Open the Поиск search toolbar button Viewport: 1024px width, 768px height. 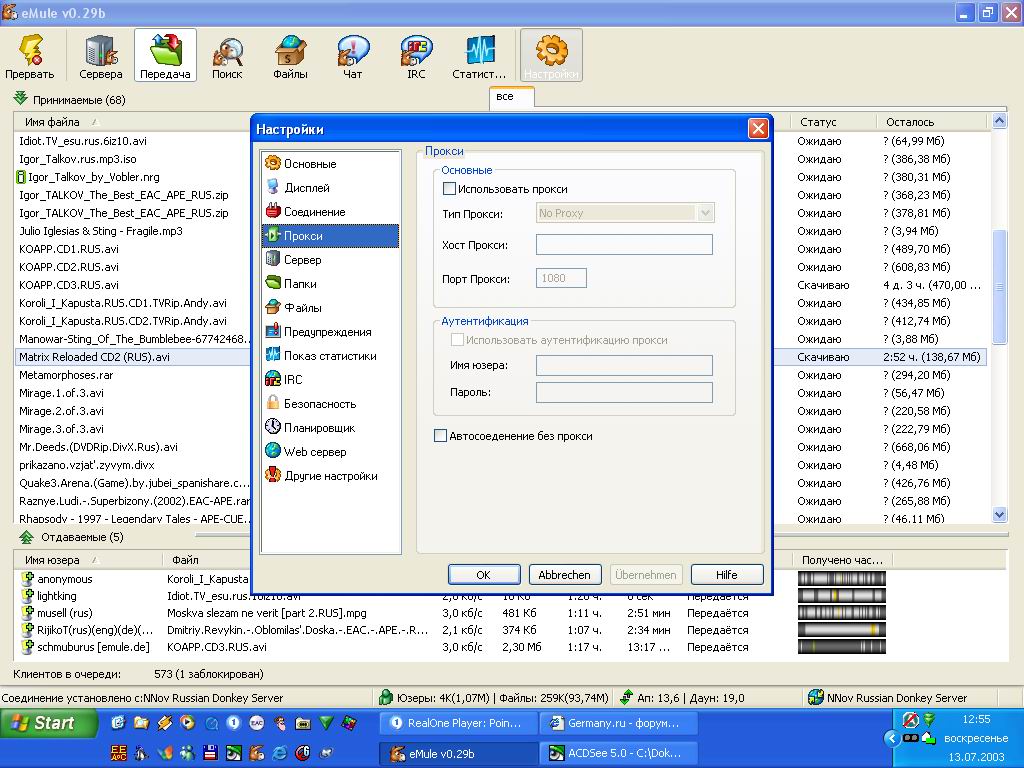[227, 56]
